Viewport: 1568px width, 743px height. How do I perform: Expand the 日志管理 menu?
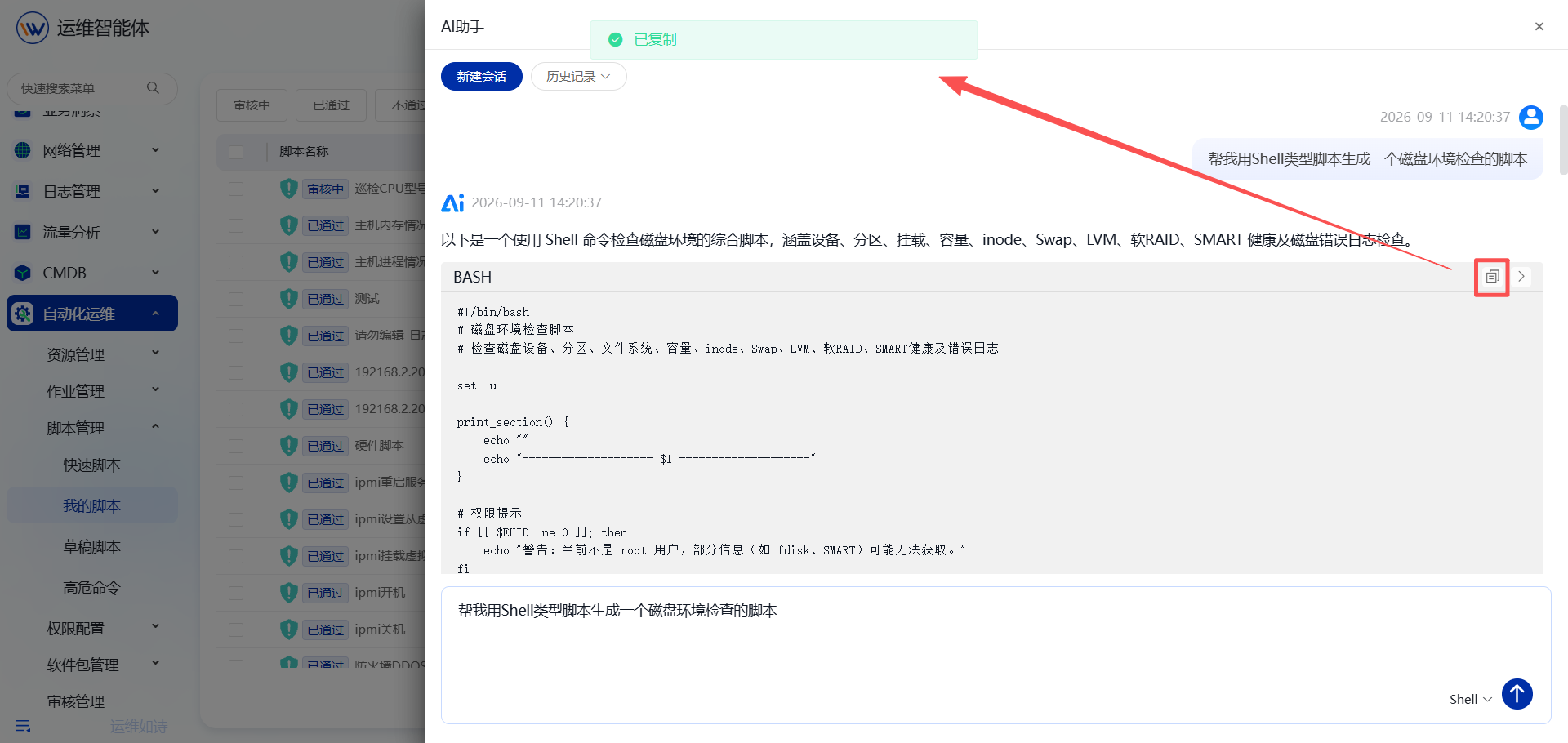(x=91, y=191)
